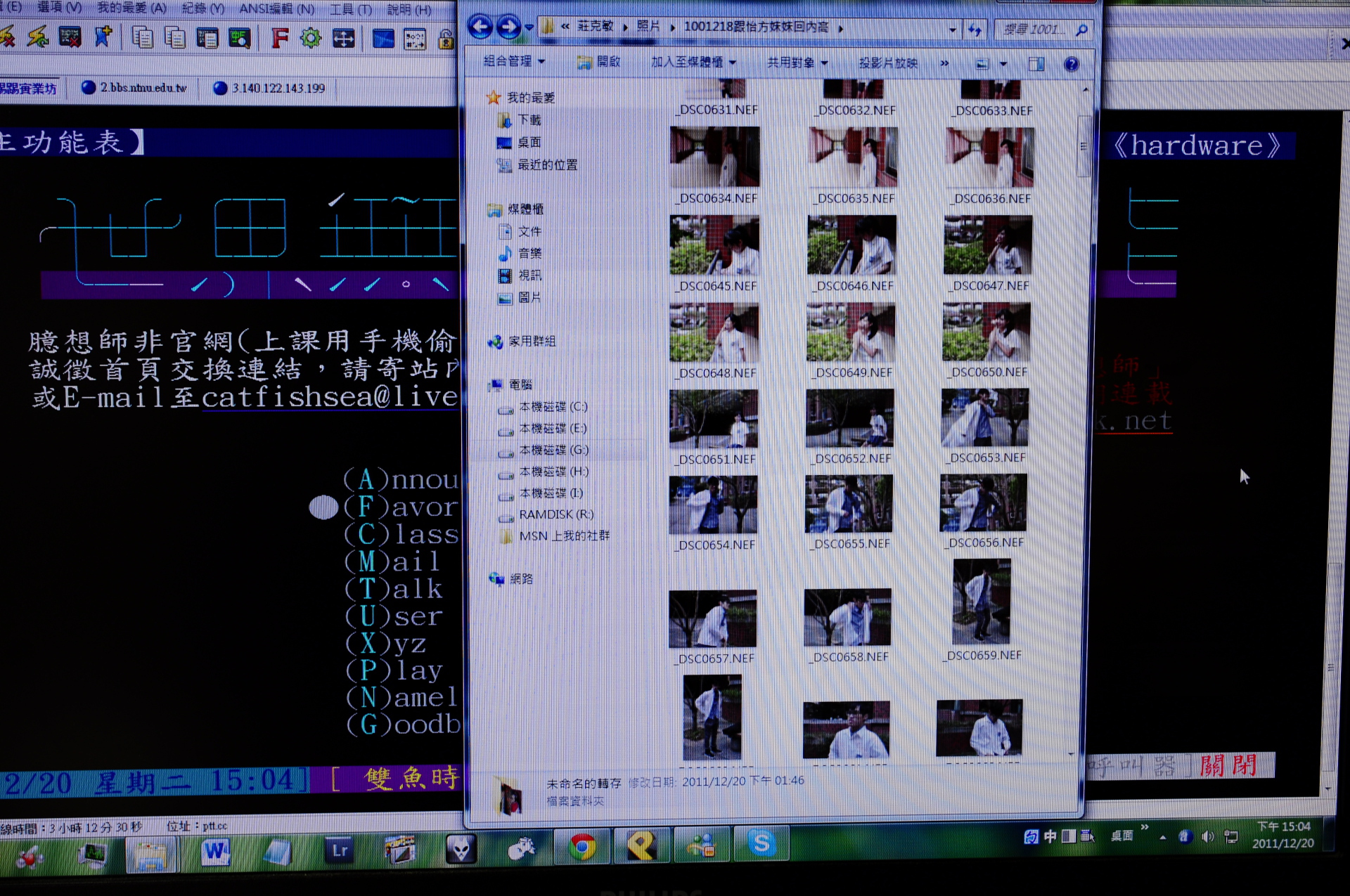The height and width of the screenshot is (896, 1350).
Task: Select 本機磁碟 (G:) in navigation tree
Action: click(553, 450)
